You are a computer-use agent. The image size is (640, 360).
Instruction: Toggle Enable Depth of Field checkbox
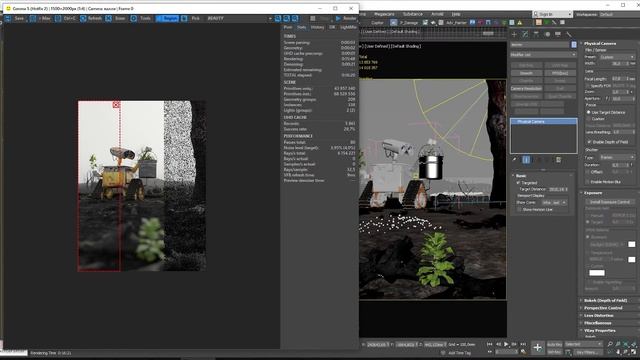click(x=589, y=142)
